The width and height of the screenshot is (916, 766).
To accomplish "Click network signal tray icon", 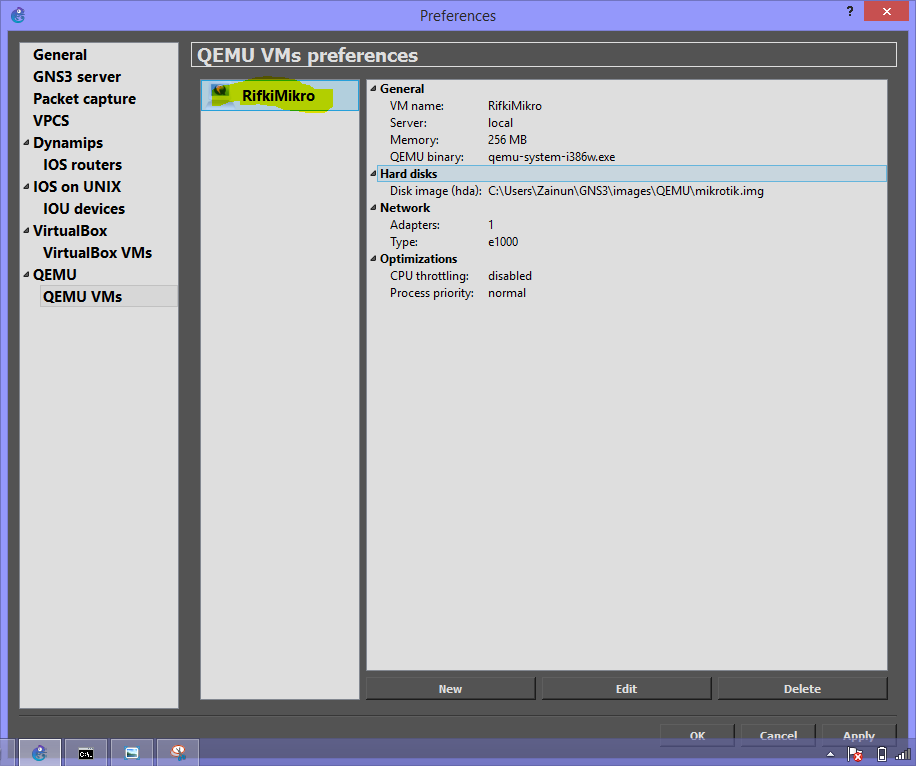I will 903,754.
